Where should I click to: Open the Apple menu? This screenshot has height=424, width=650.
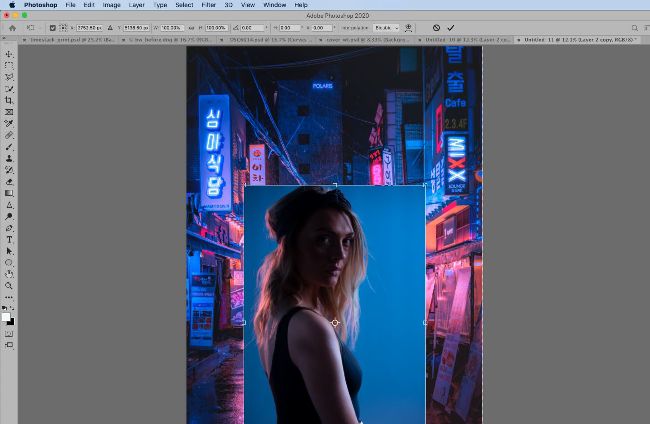[10, 5]
